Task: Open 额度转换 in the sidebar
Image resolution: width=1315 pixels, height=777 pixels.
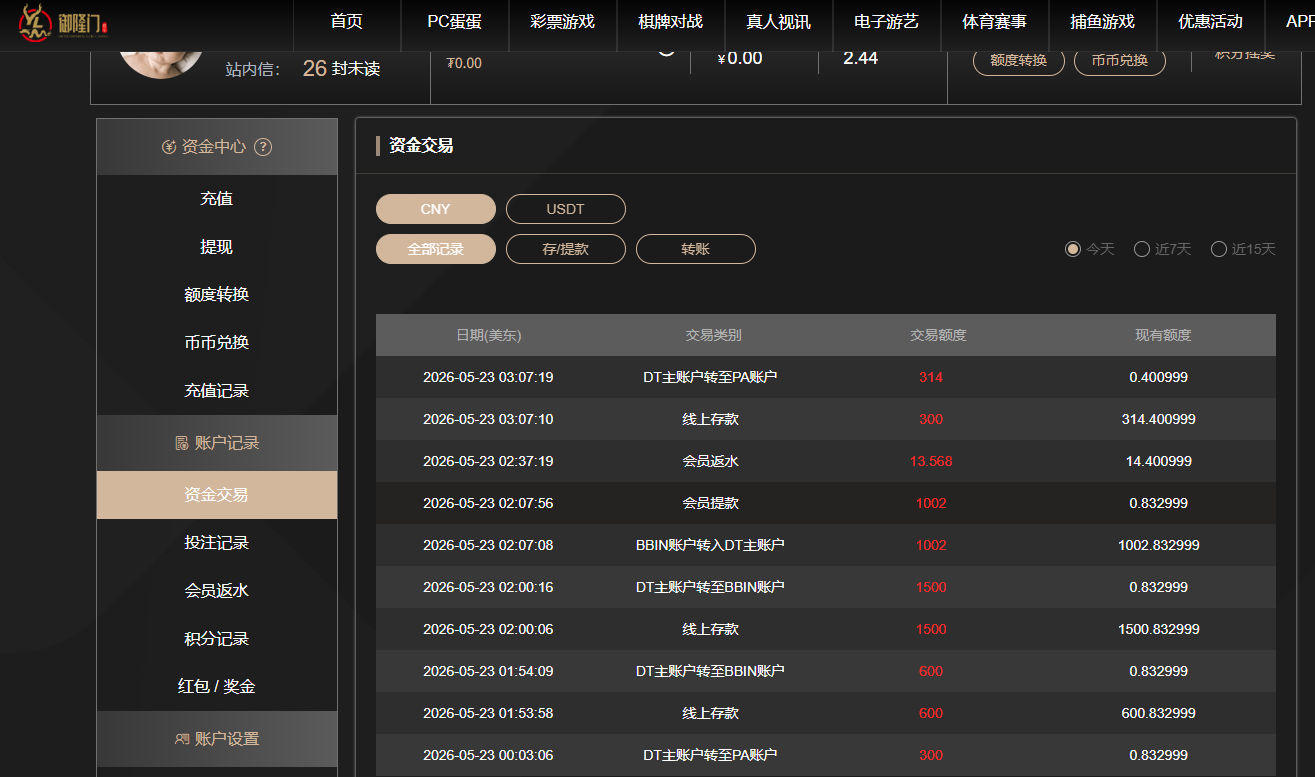Action: (x=217, y=295)
